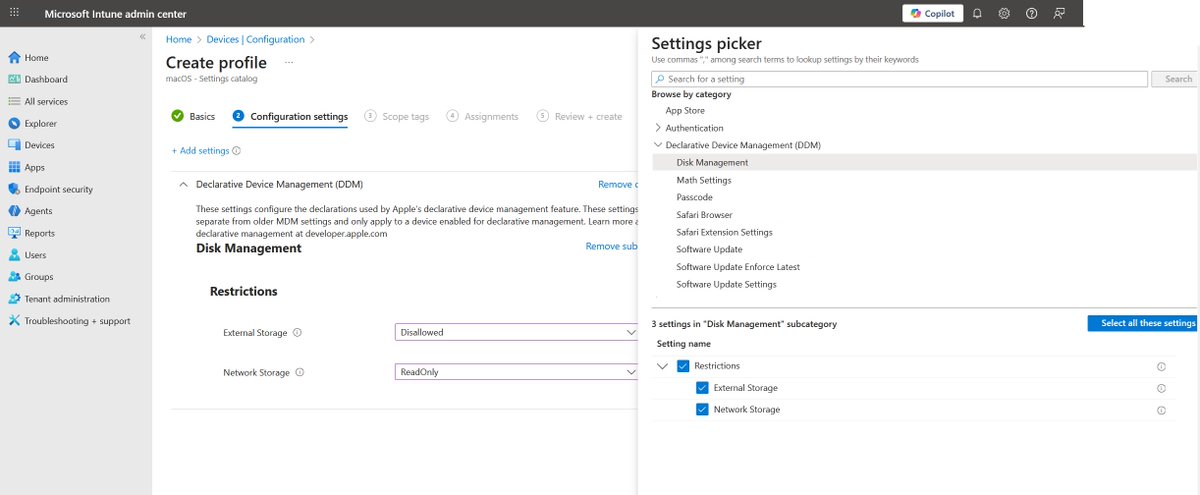Click info icon on Restrictions picker row
This screenshot has height=495, width=1200.
1162,367
